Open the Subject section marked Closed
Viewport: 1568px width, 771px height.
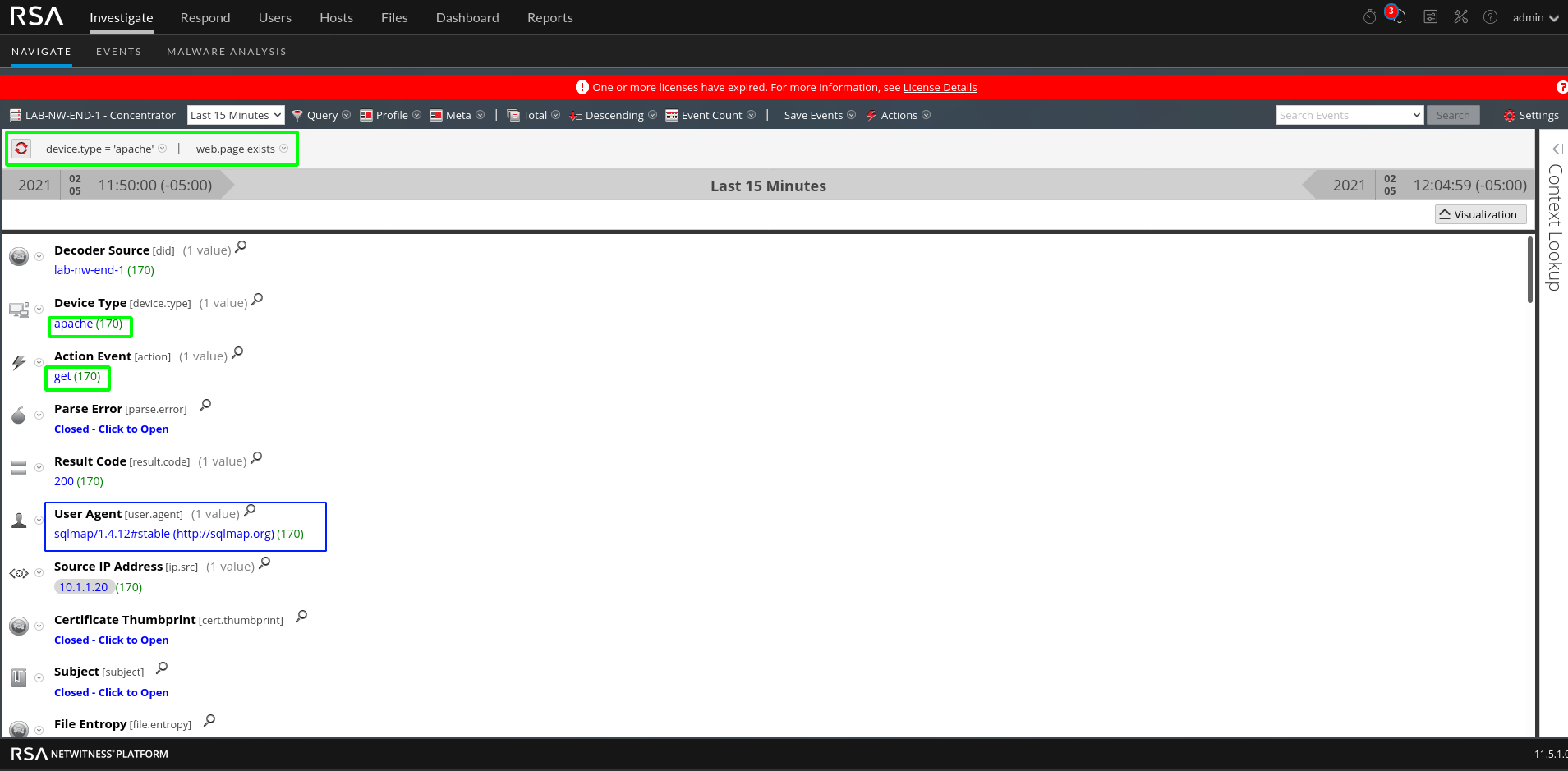coord(111,692)
